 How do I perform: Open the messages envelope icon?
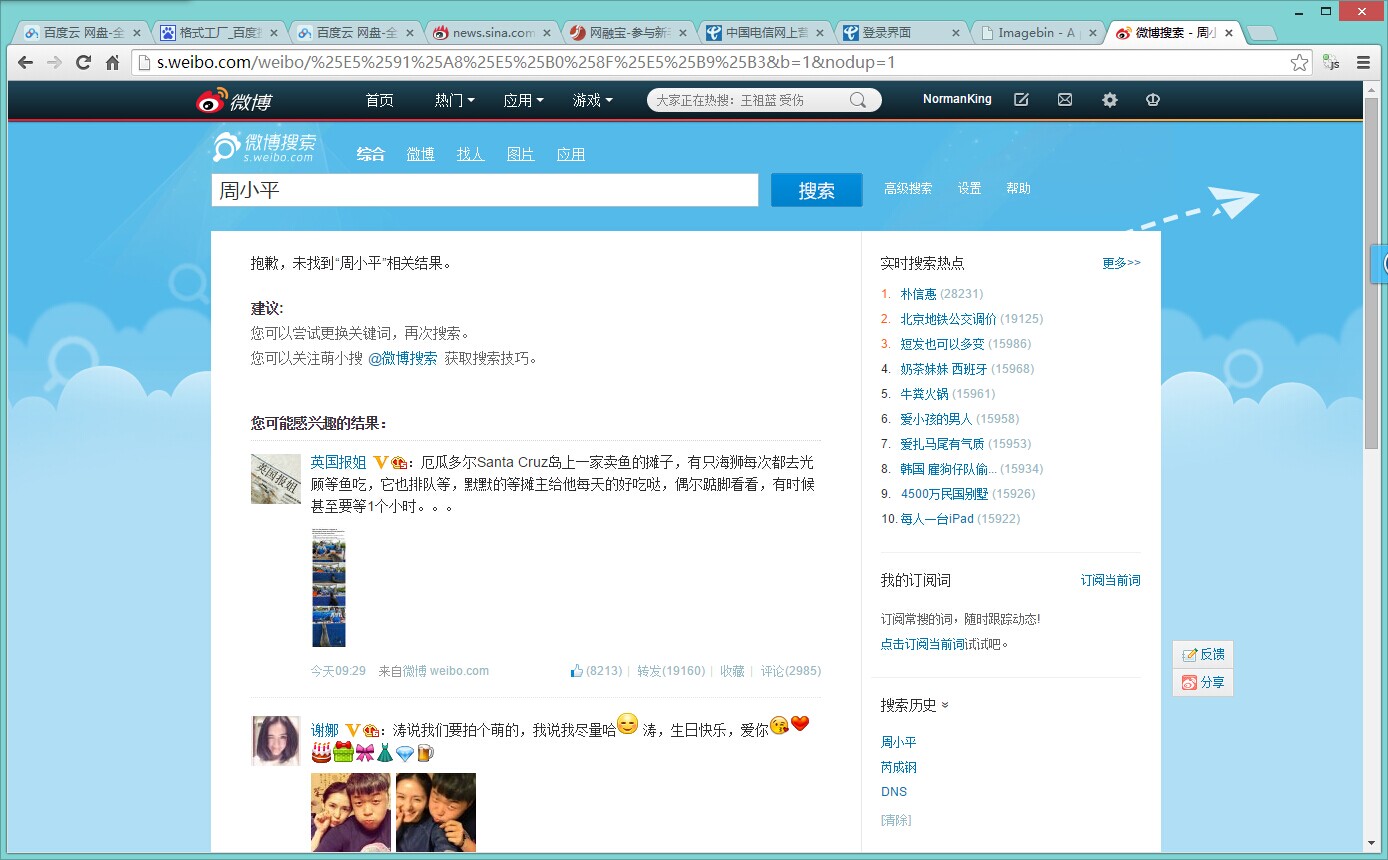pos(1065,100)
